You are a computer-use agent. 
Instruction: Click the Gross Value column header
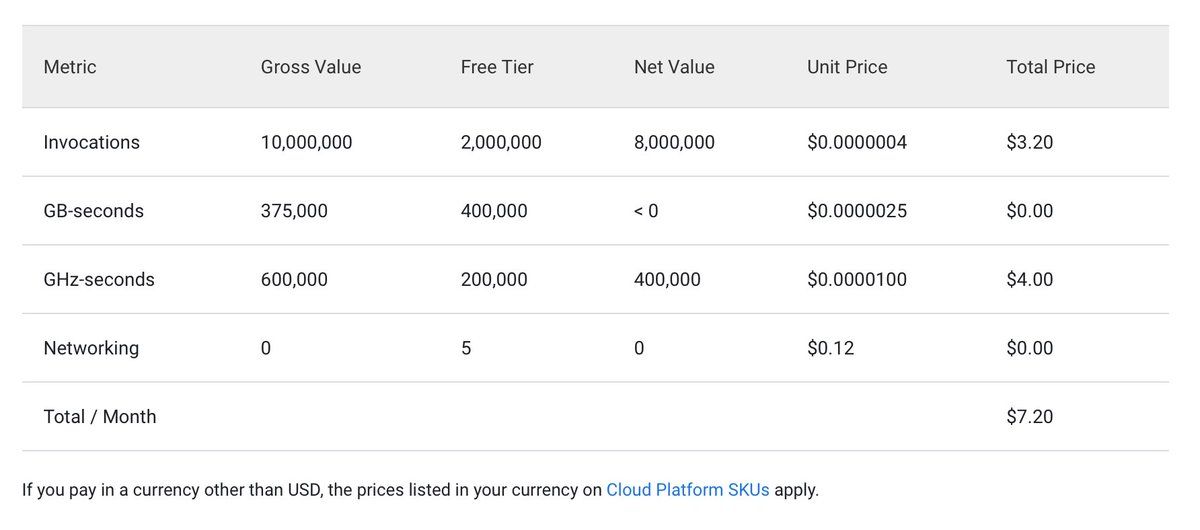[311, 67]
